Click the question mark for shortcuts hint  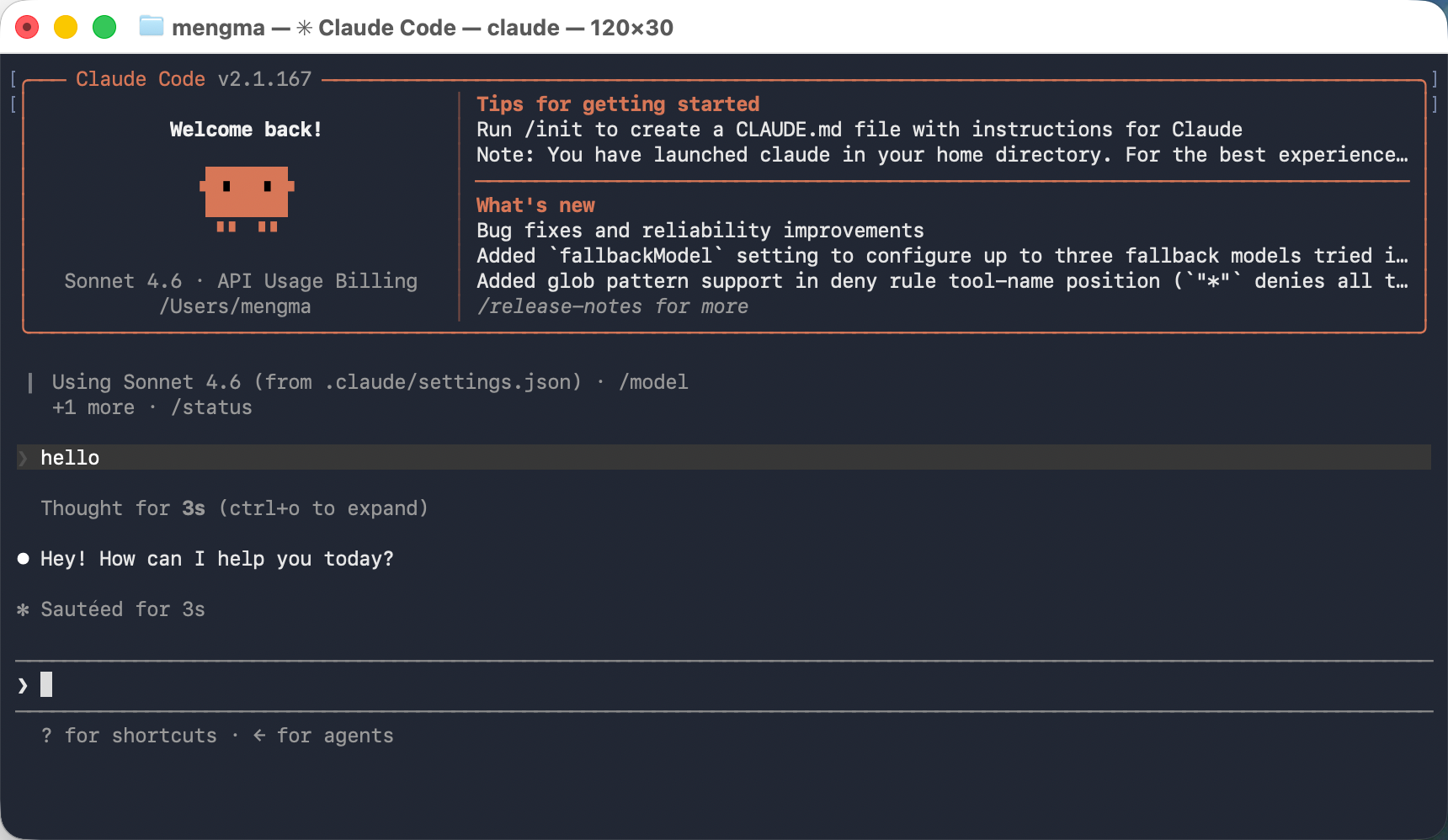46,736
